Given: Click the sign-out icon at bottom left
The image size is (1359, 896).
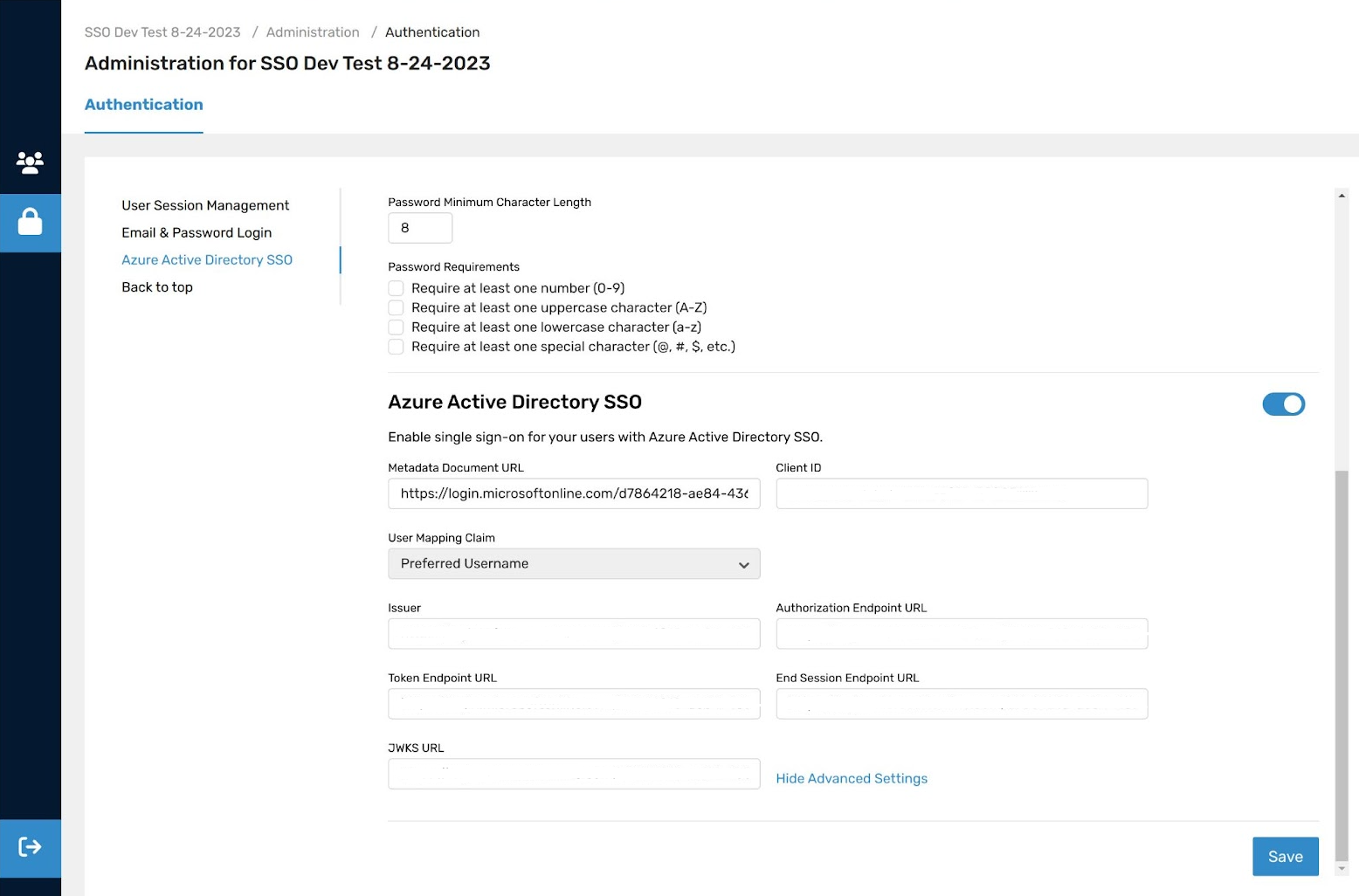Looking at the screenshot, I should click(x=30, y=845).
